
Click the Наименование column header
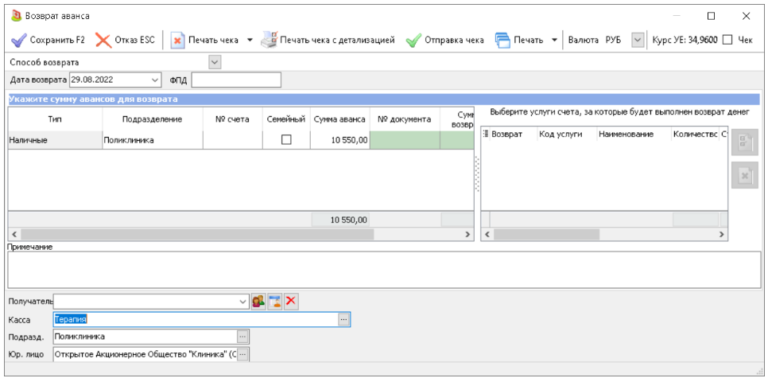[x=634, y=134]
